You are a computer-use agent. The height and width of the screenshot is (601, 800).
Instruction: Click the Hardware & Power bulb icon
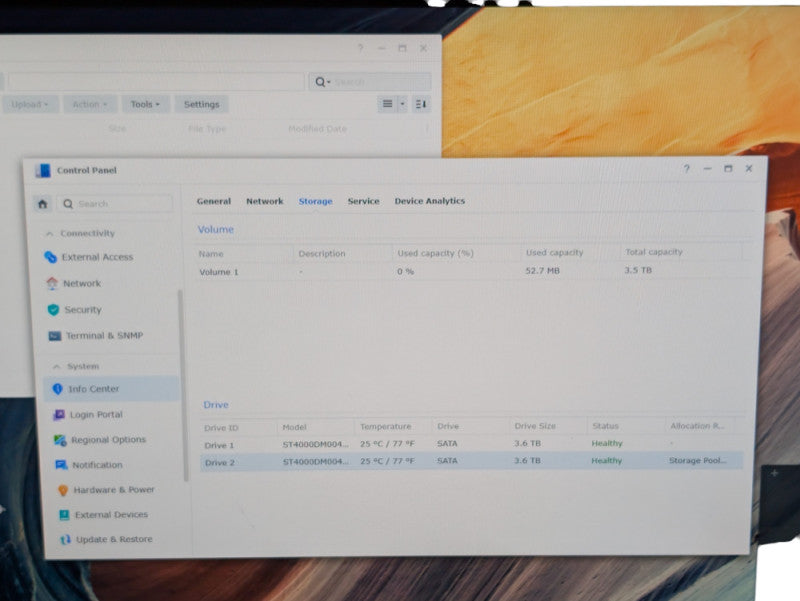click(x=63, y=490)
